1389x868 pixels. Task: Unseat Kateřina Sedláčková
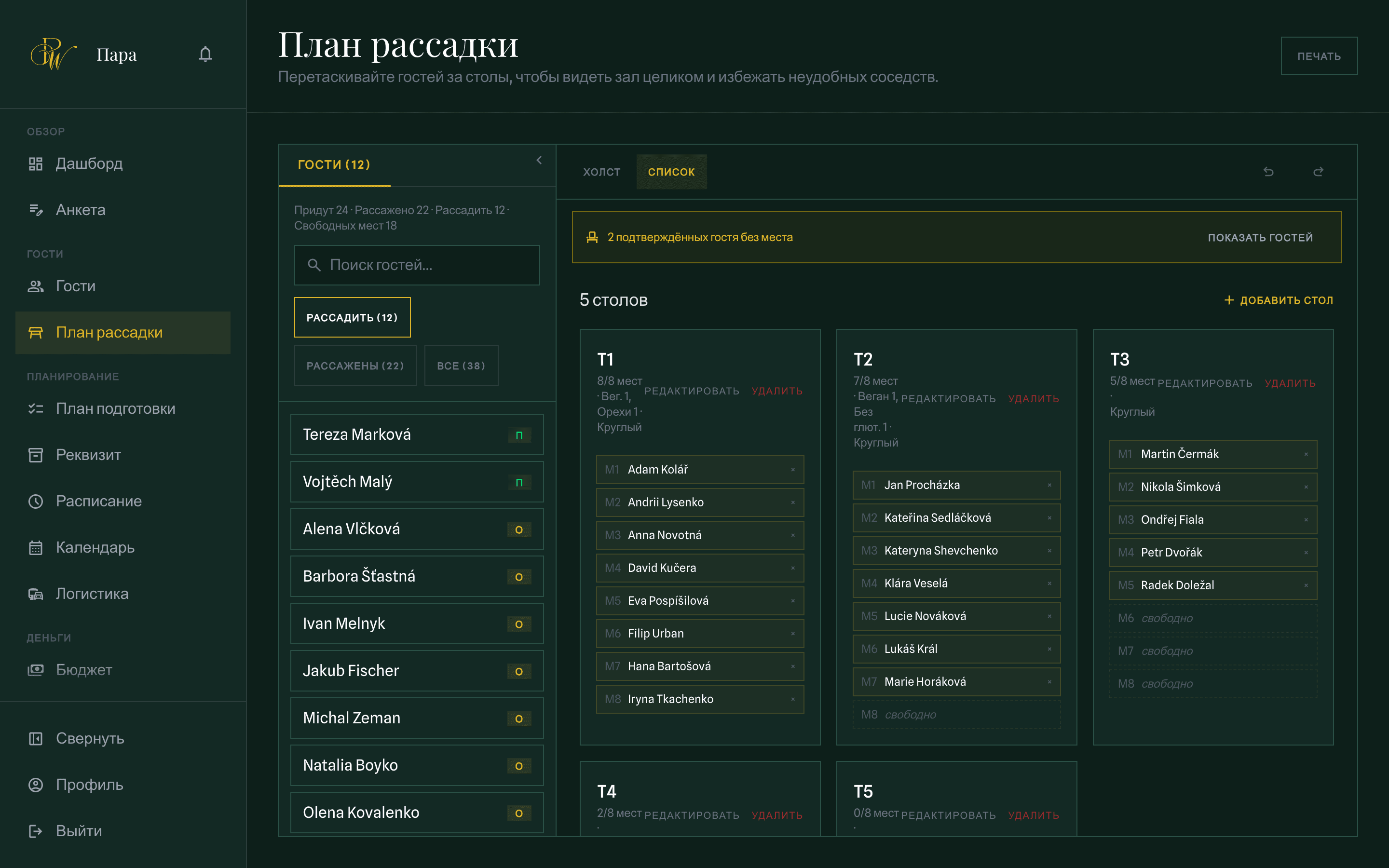(1049, 518)
